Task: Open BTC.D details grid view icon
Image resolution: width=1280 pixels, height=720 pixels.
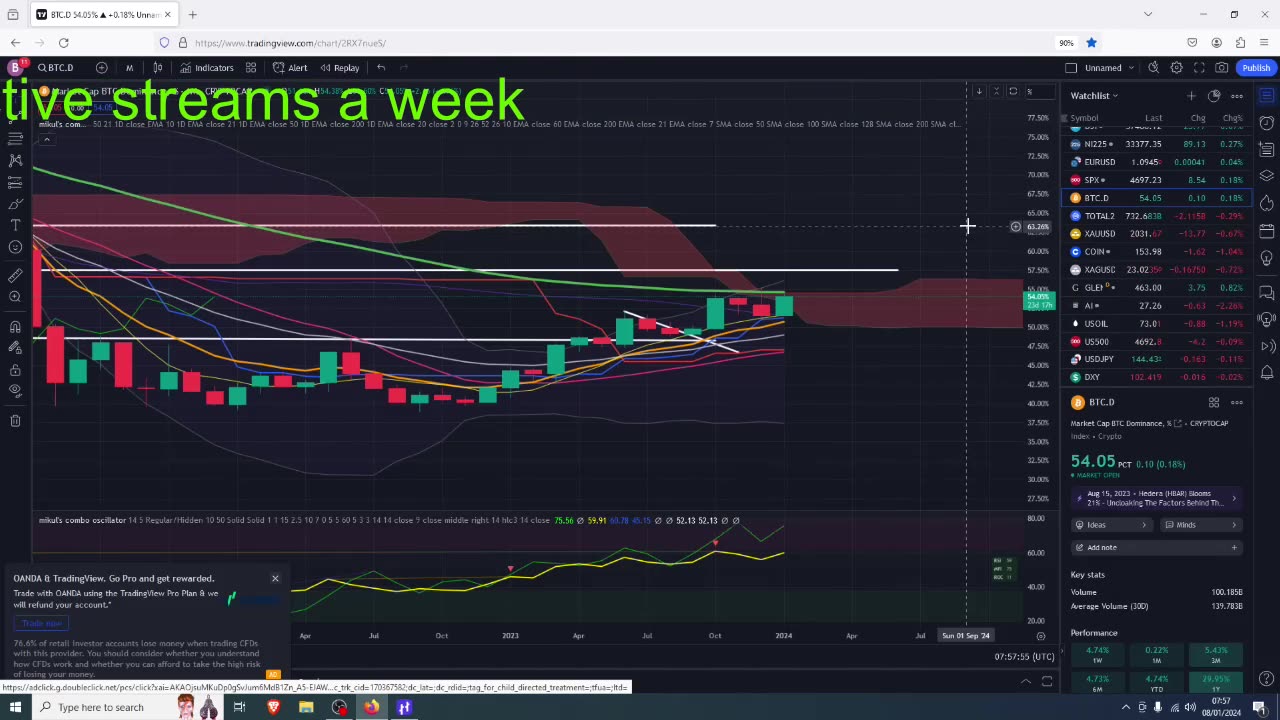Action: [x=1214, y=402]
